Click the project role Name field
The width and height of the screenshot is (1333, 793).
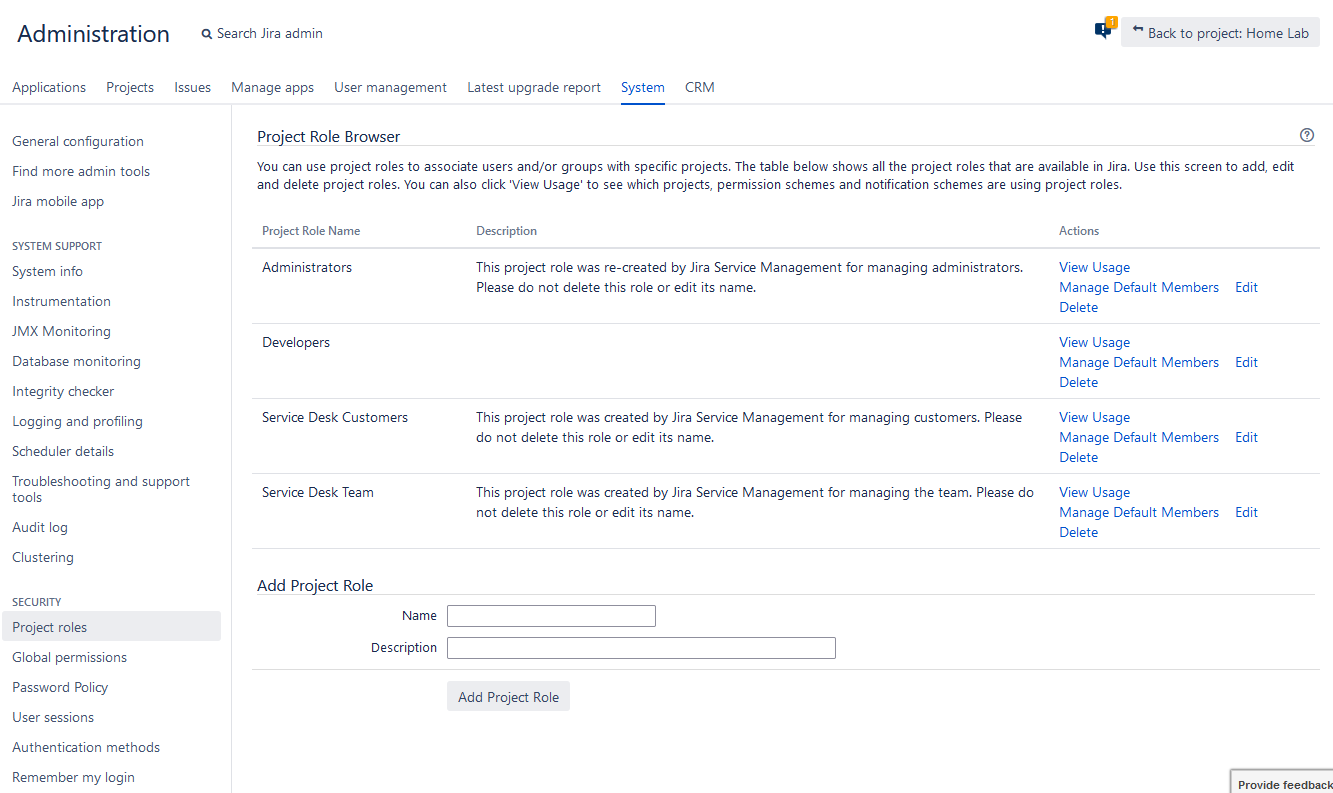551,616
